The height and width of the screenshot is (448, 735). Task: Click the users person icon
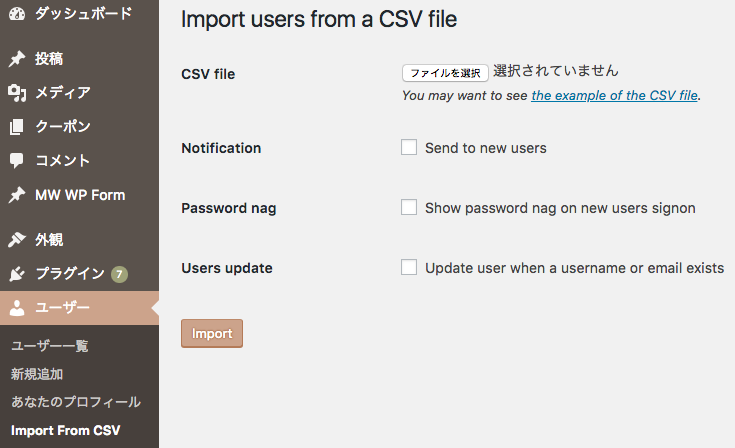coord(17,308)
